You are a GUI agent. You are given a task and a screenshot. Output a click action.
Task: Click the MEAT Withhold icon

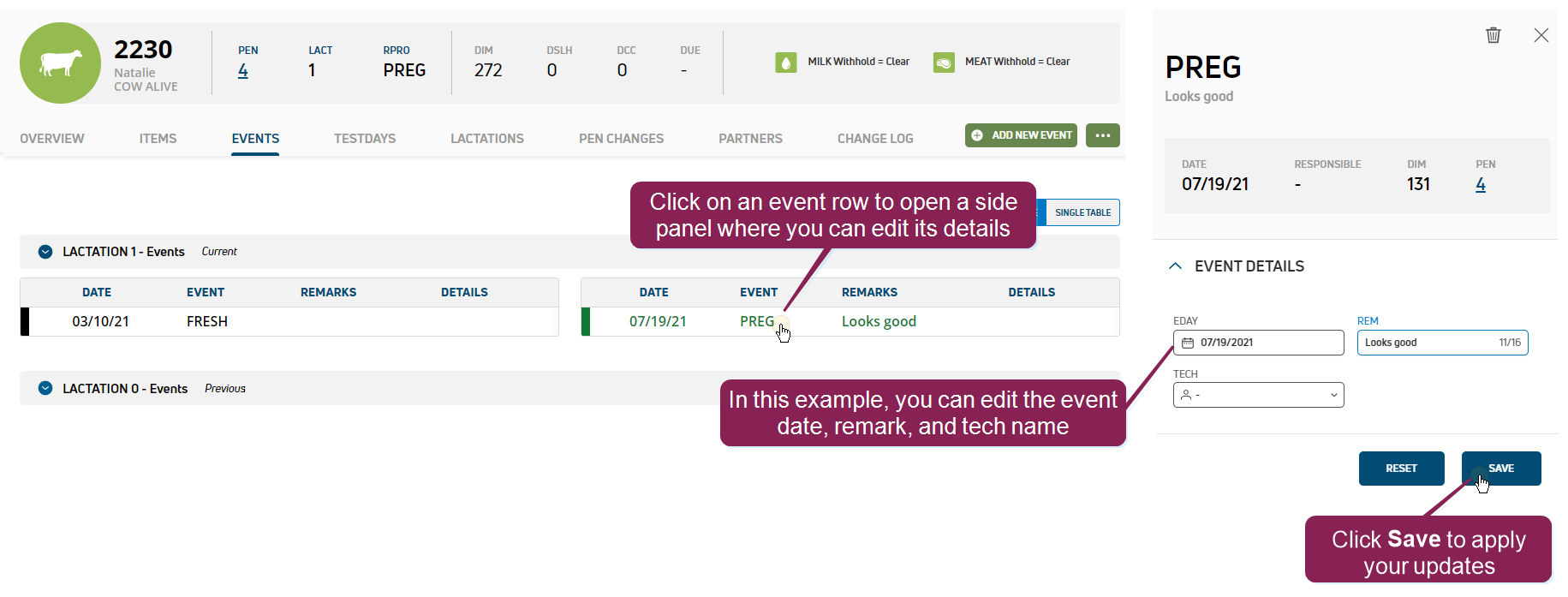coord(944,63)
